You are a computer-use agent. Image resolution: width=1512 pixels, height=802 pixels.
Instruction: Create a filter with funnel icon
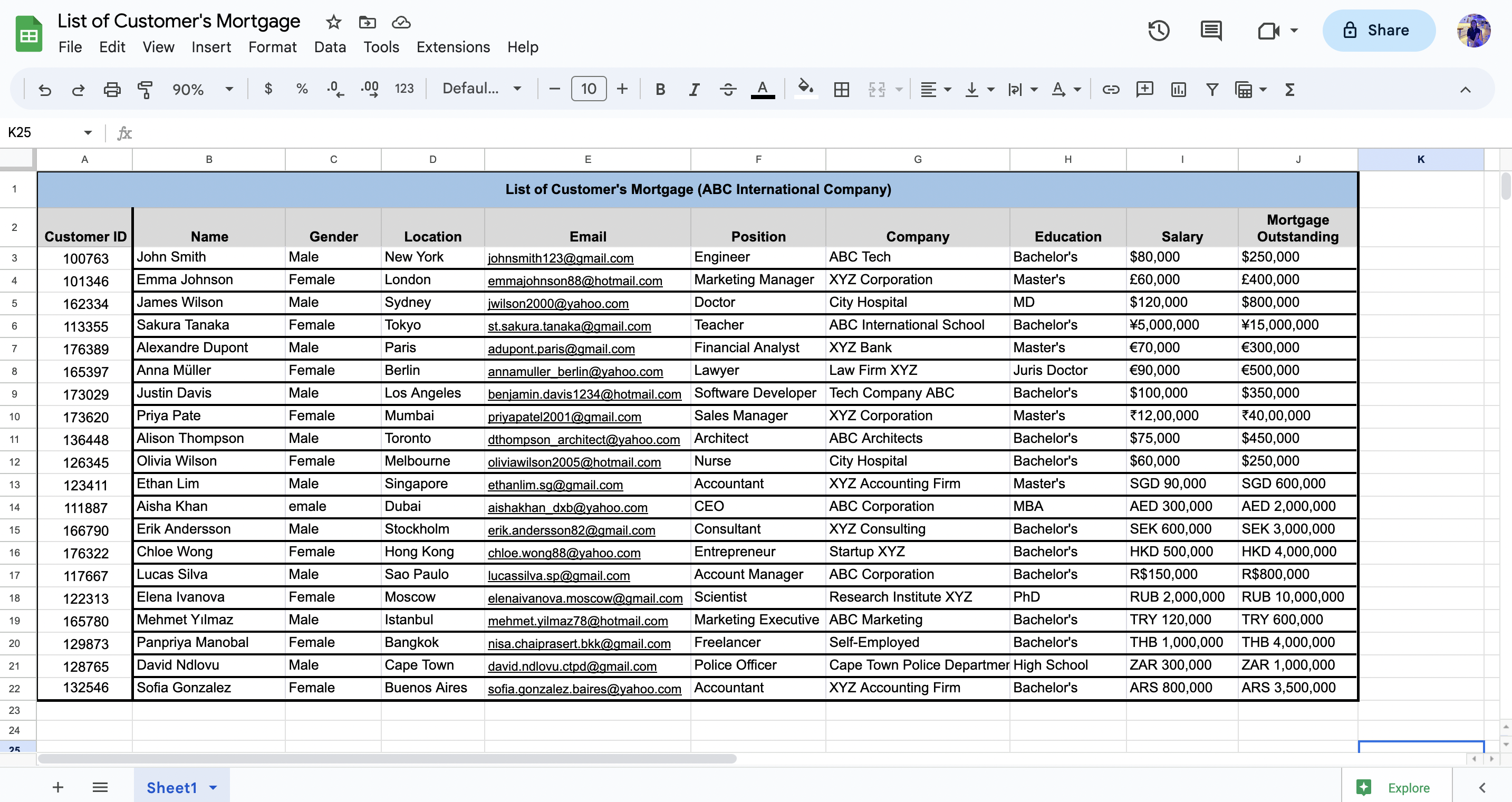point(1211,89)
